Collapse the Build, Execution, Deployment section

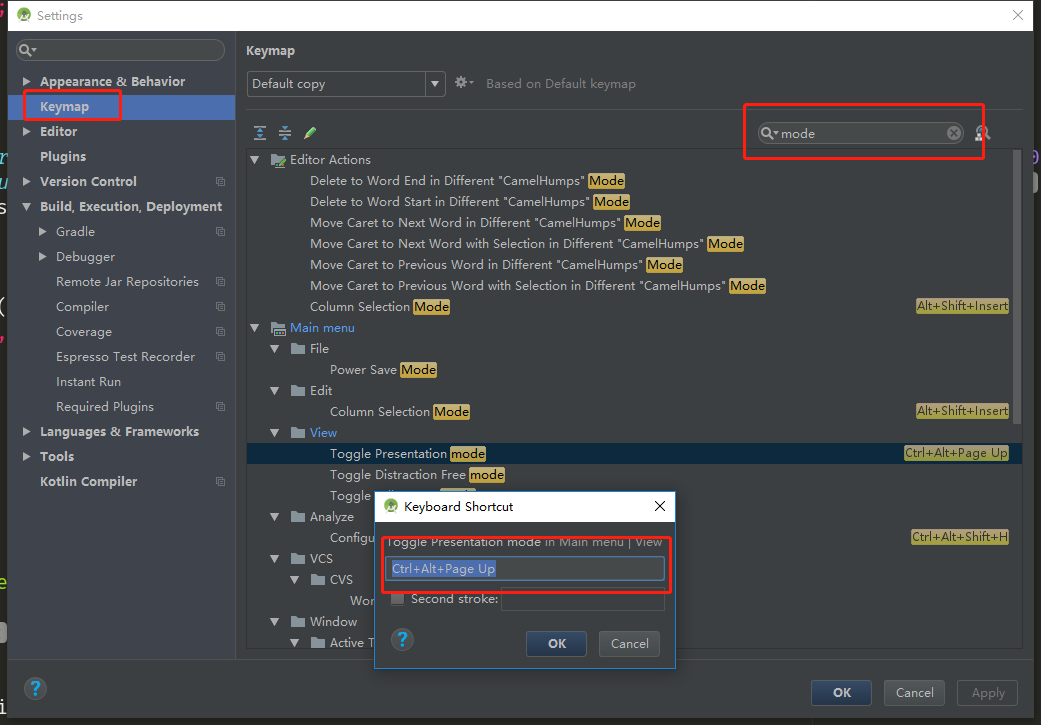click(28, 207)
